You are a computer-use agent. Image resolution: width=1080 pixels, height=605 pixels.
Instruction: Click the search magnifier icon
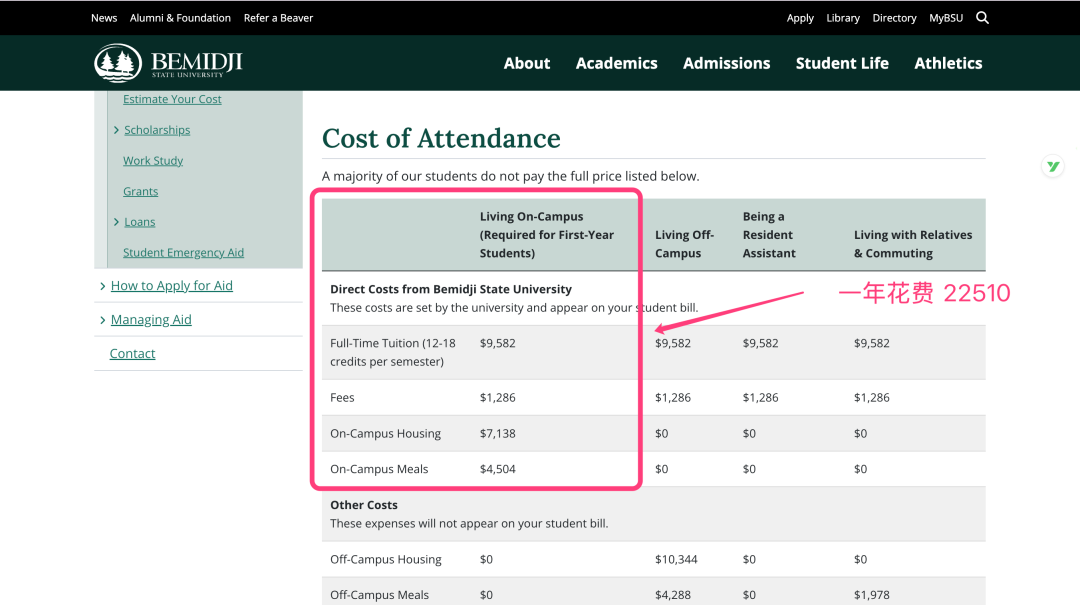[x=982, y=17]
